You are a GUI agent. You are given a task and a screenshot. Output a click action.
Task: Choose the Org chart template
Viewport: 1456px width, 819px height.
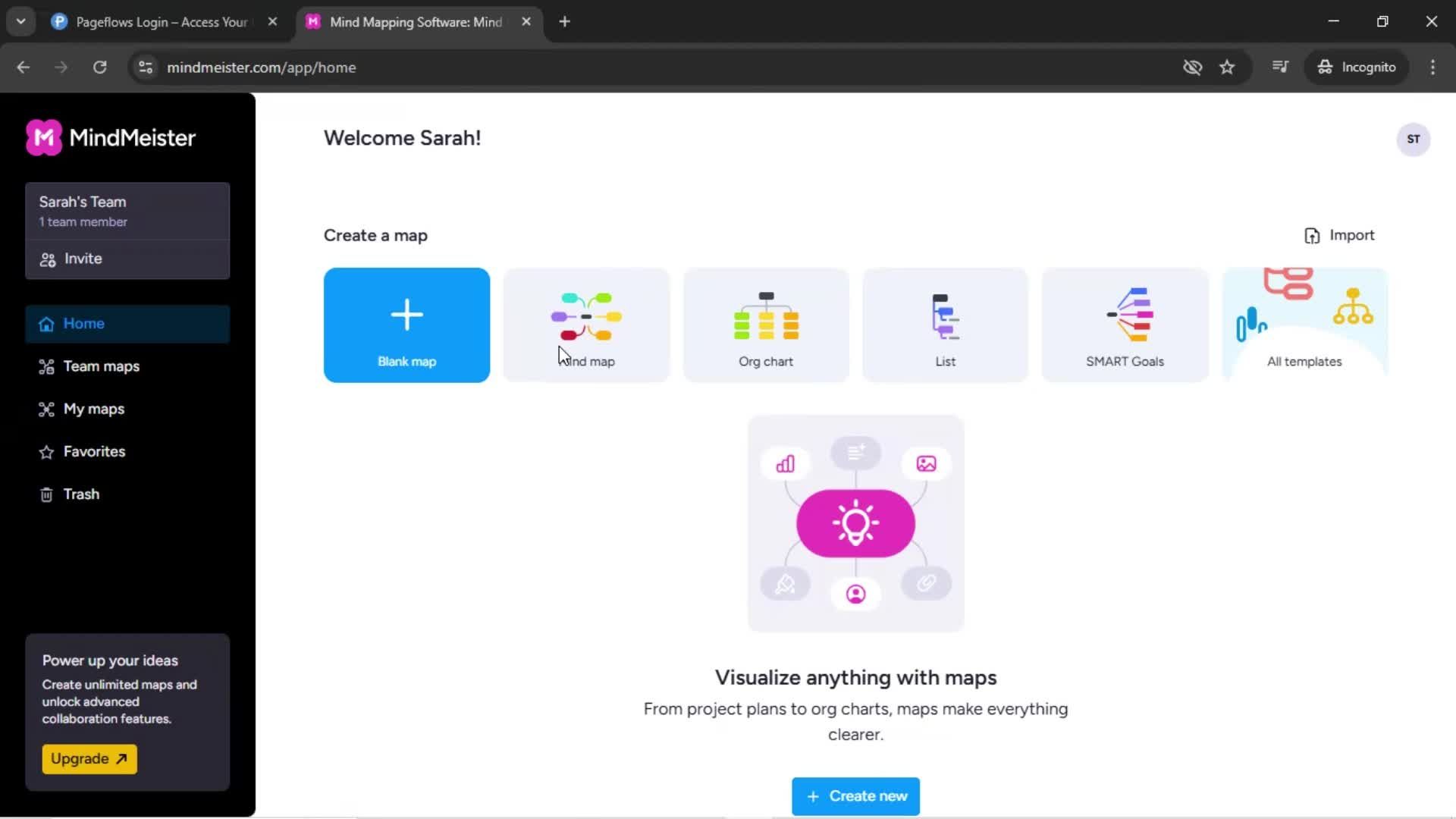pyautogui.click(x=766, y=325)
